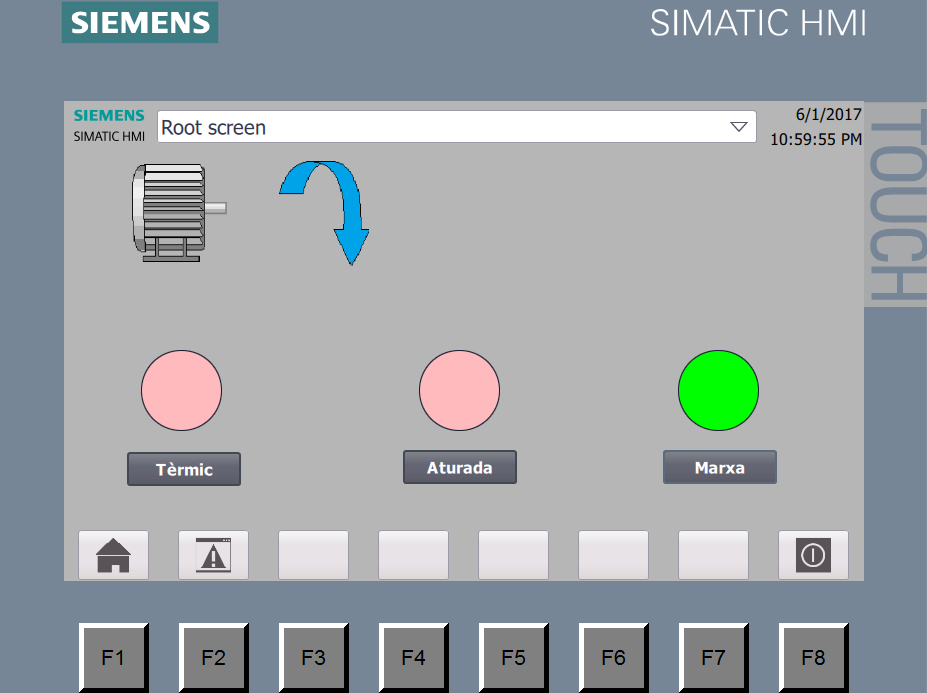
Task: Click the pink Tèrmic indicator lamp
Action: [x=181, y=390]
